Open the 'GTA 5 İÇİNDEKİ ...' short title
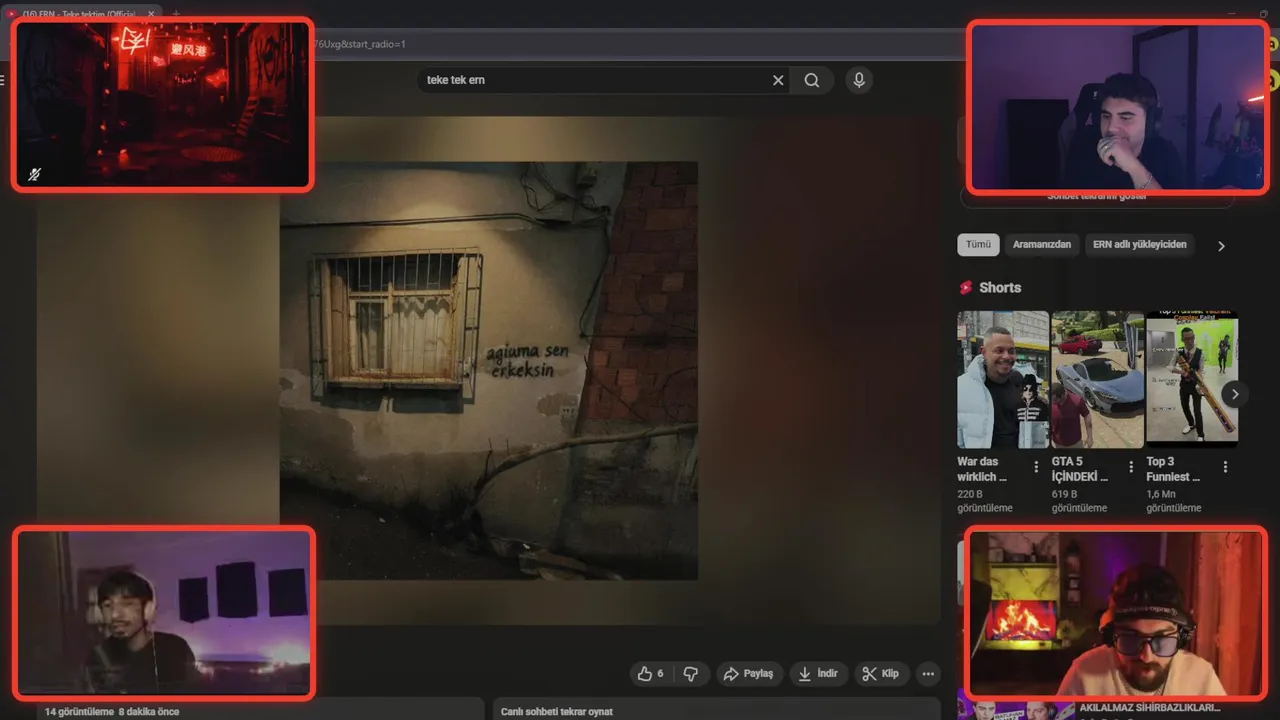The height and width of the screenshot is (720, 1280). 1080,469
